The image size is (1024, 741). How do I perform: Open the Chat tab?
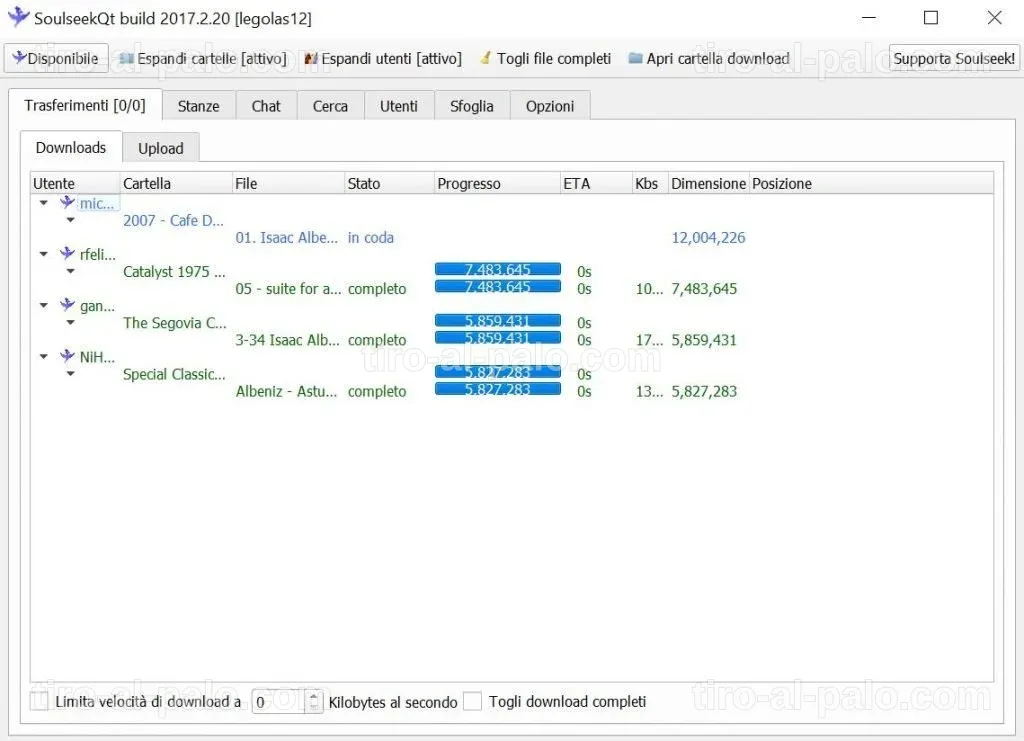tap(266, 106)
